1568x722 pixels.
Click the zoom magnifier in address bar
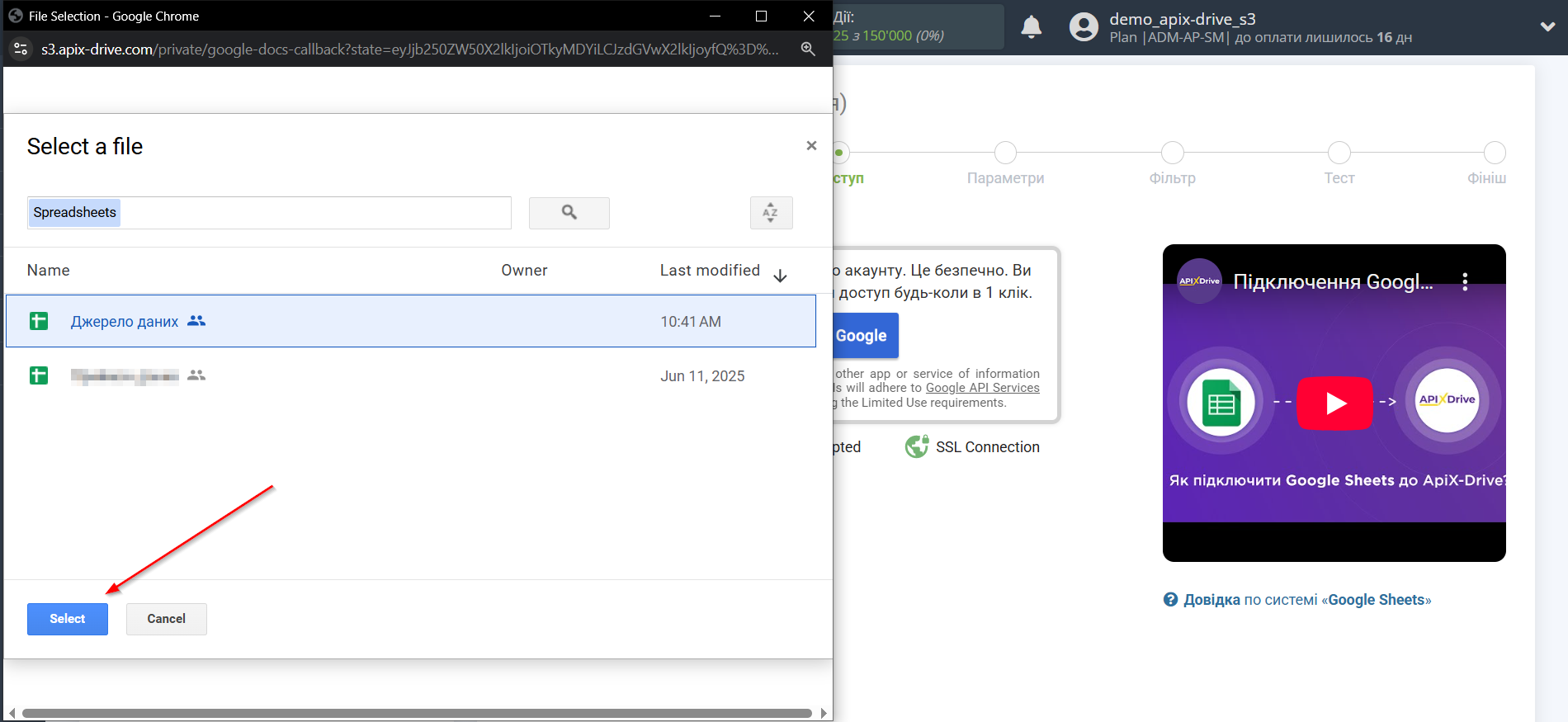click(809, 50)
